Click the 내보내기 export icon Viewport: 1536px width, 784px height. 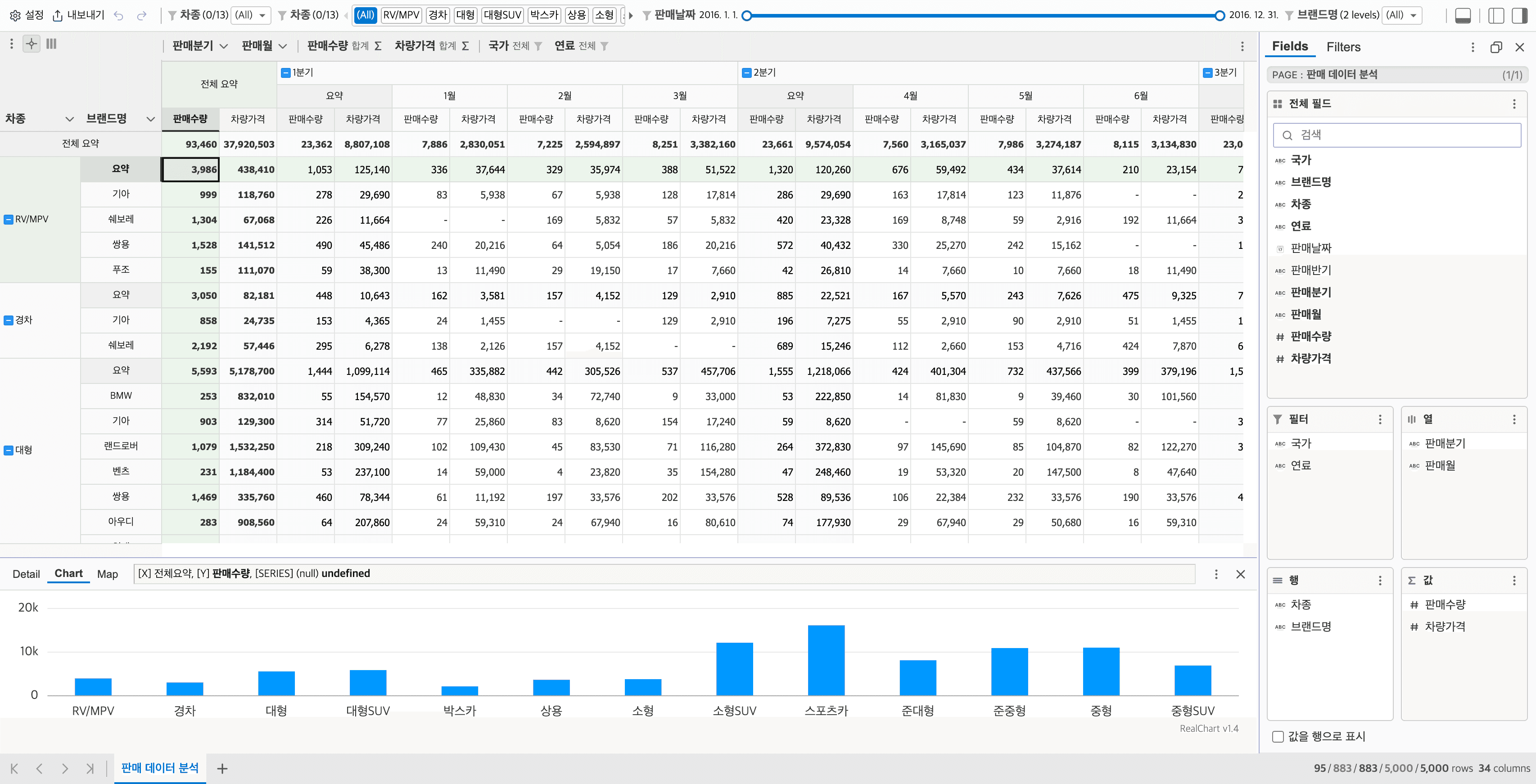58,15
